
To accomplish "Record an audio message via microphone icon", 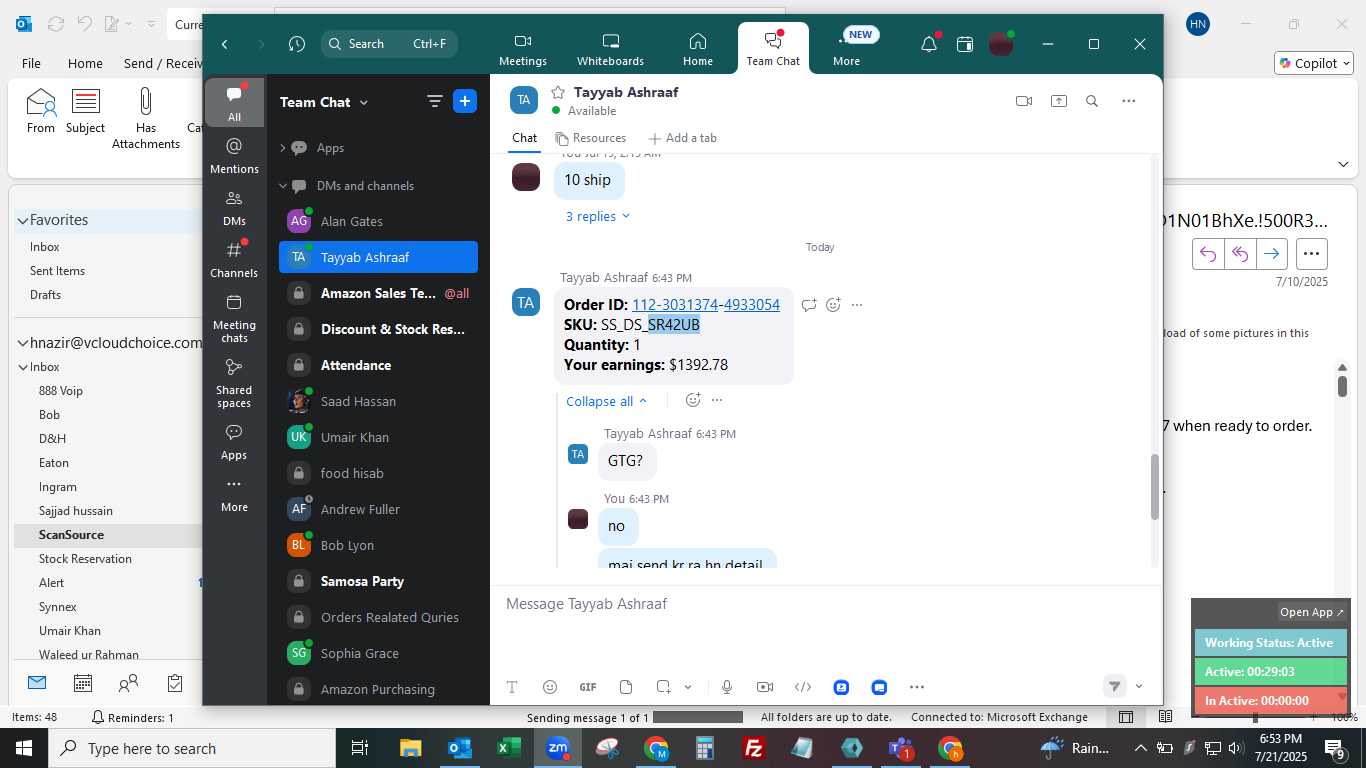I will click(727, 687).
